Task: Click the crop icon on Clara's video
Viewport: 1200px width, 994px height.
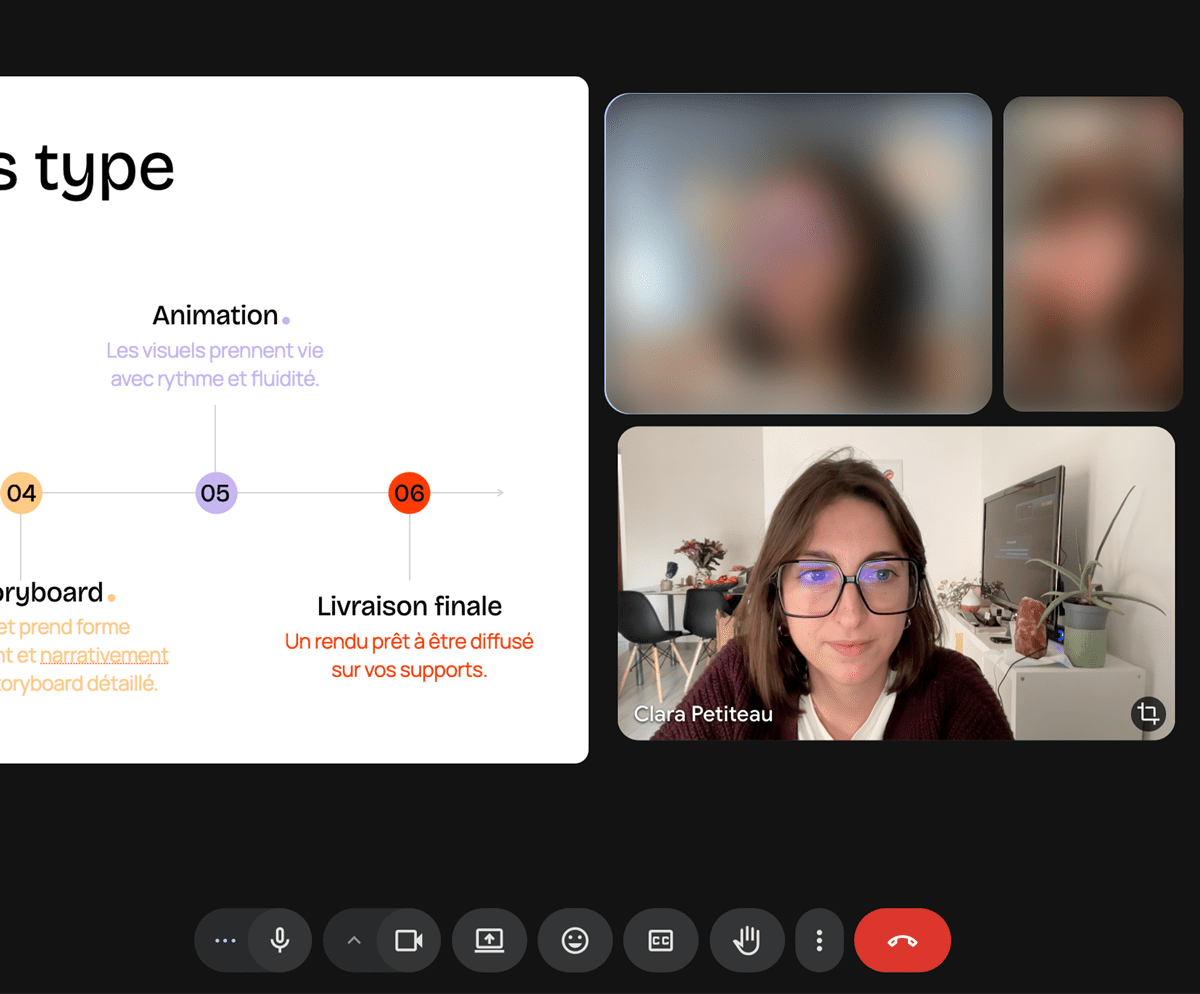Action: point(1148,714)
